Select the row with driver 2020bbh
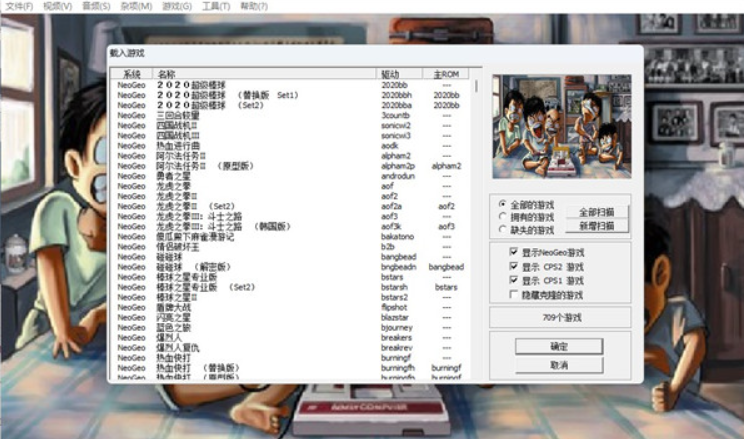Screen dimensions: 744x439 coord(291,95)
